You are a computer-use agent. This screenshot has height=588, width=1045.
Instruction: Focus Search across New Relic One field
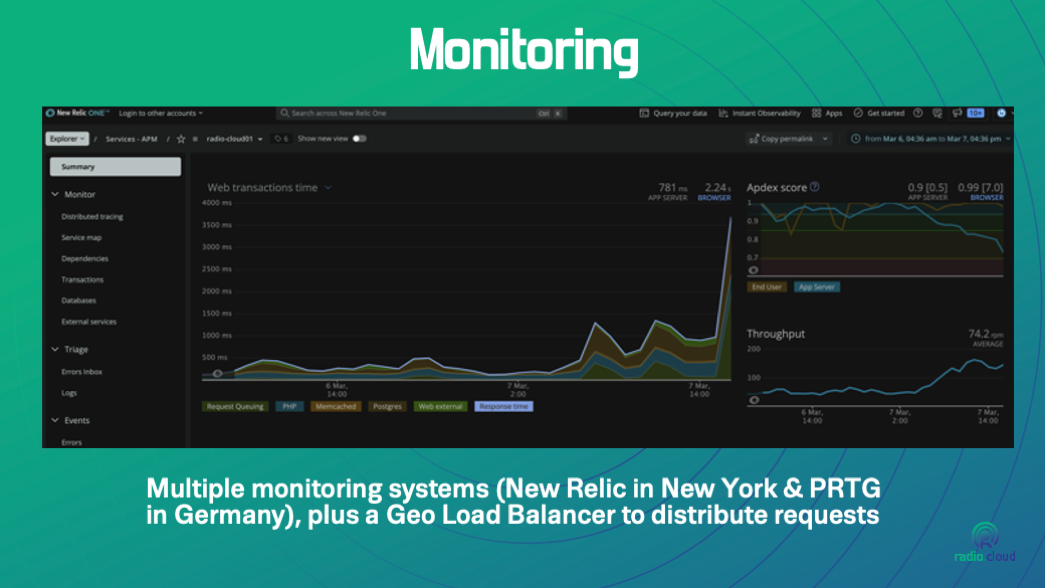coord(421,113)
